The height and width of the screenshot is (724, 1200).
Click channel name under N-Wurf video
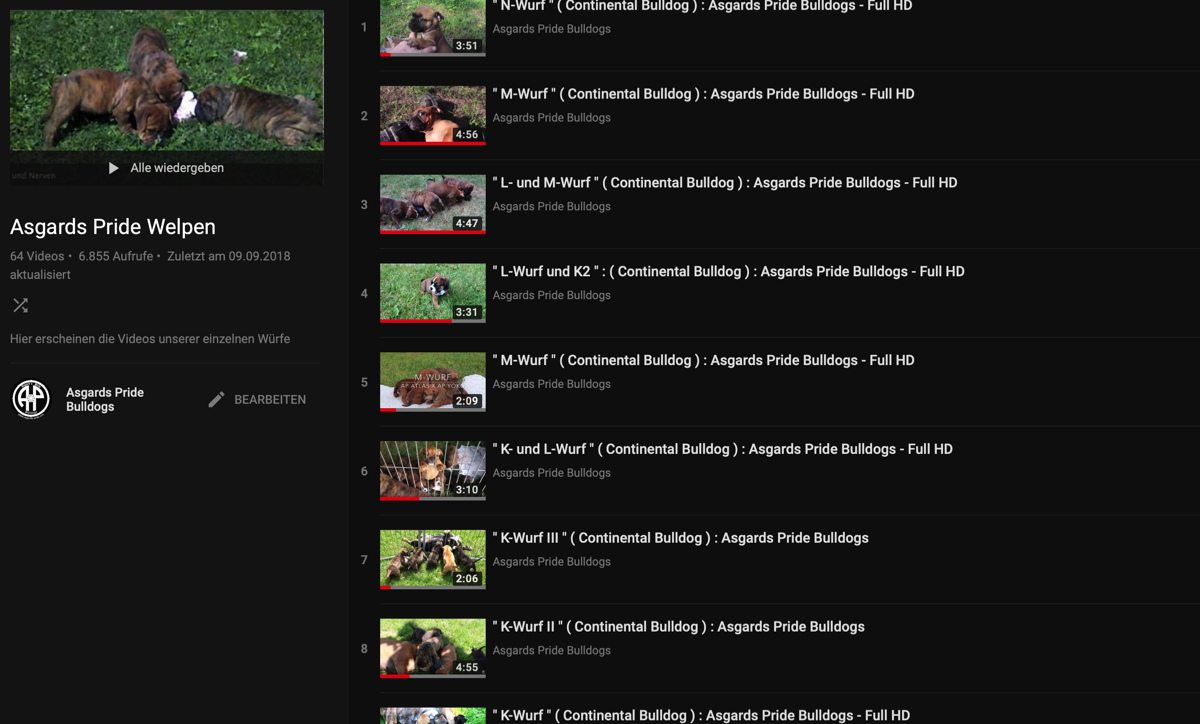click(552, 29)
